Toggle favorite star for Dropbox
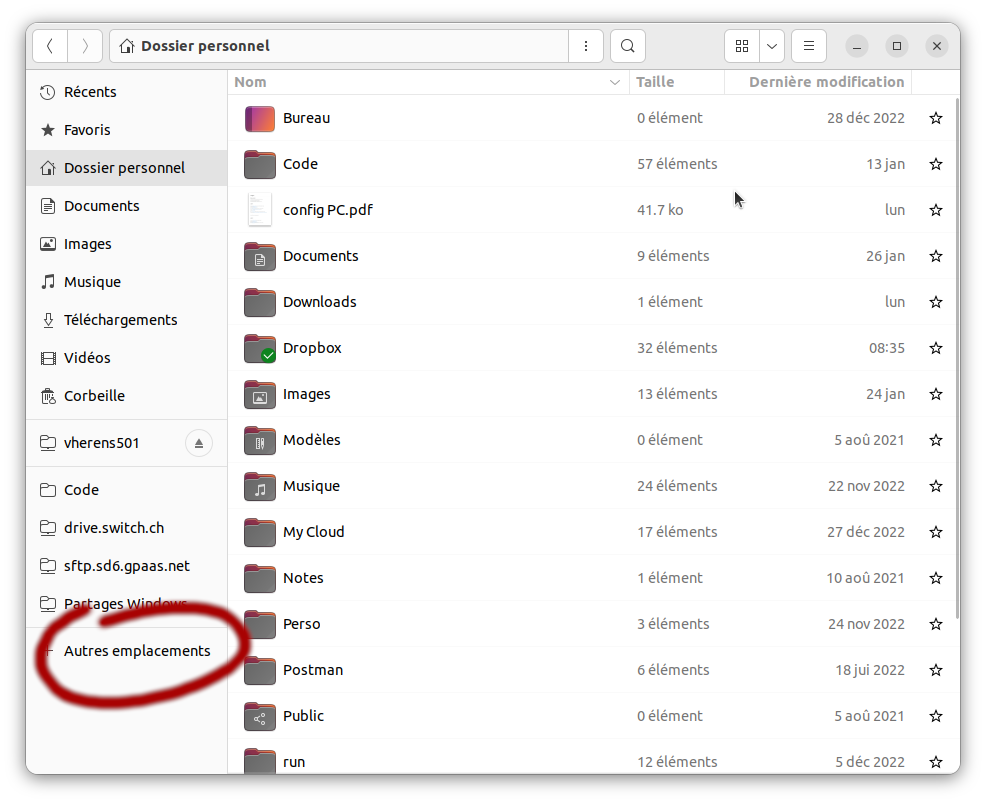The width and height of the screenshot is (986, 803). 936,348
